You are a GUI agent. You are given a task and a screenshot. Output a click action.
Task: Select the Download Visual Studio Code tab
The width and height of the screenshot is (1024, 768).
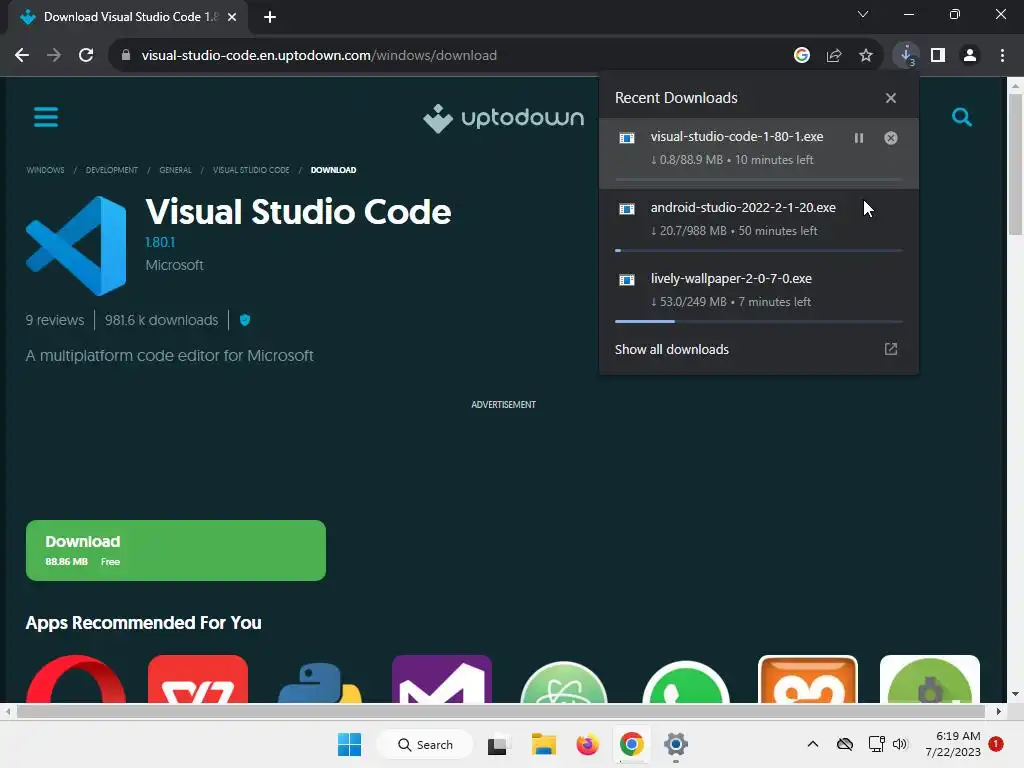(x=127, y=17)
